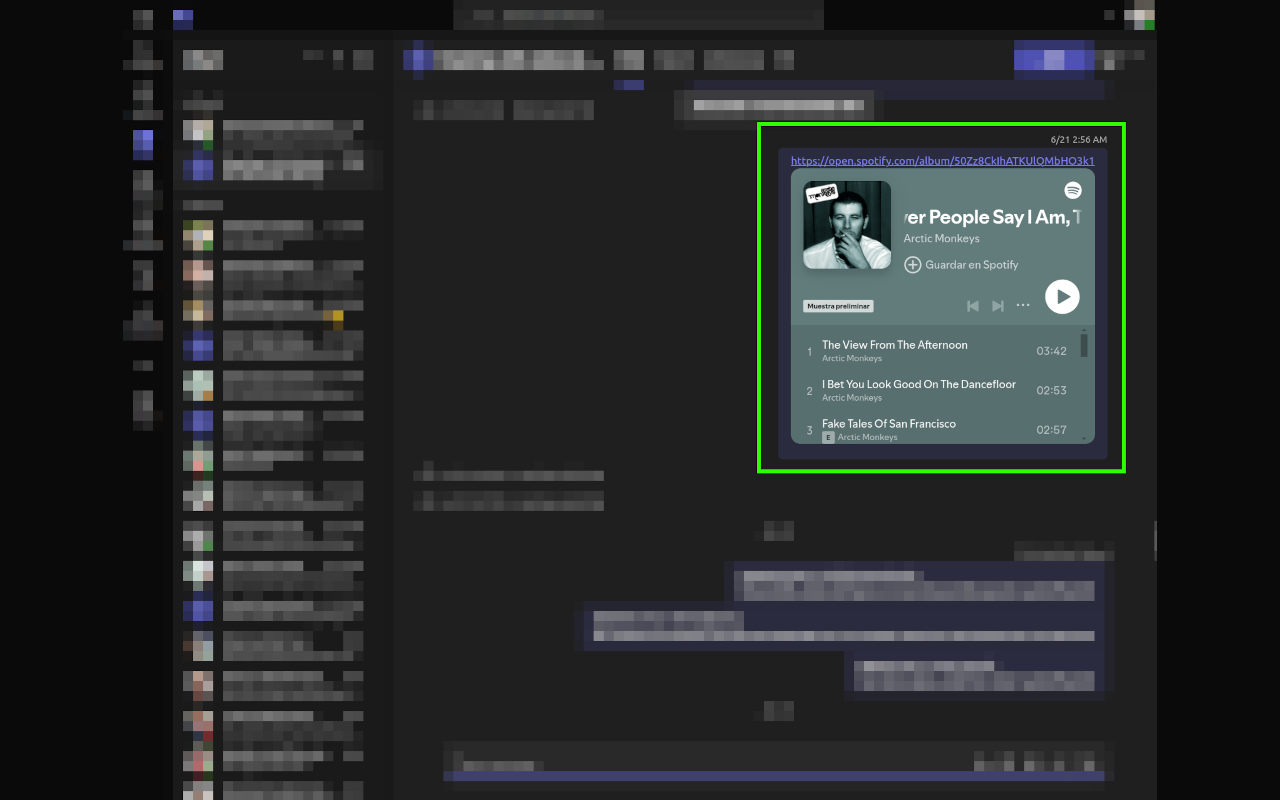Click the track list scroll-down arrow
This screenshot has height=800, width=1280.
1084,437
